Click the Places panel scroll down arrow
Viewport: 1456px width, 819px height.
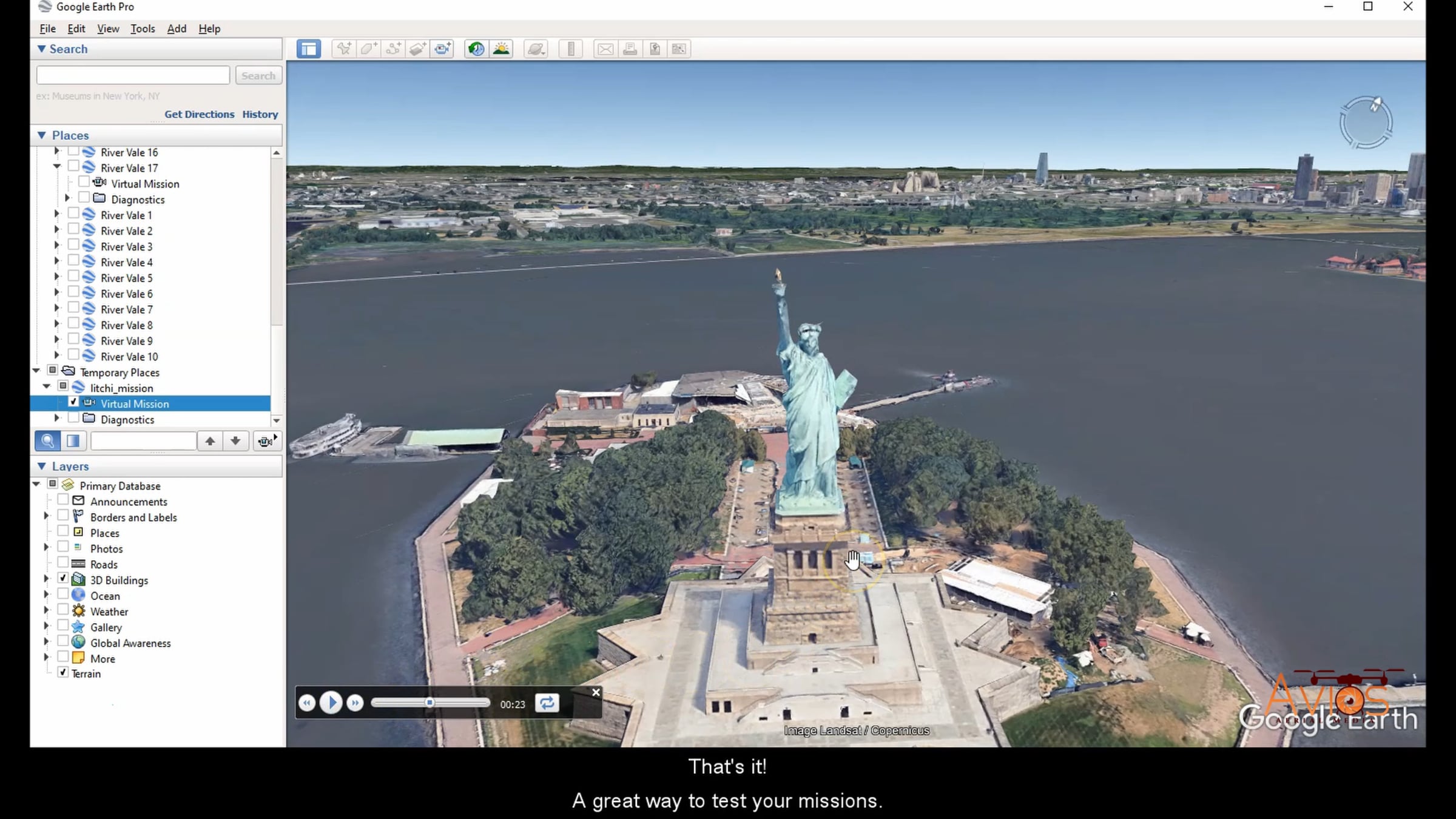point(277,420)
